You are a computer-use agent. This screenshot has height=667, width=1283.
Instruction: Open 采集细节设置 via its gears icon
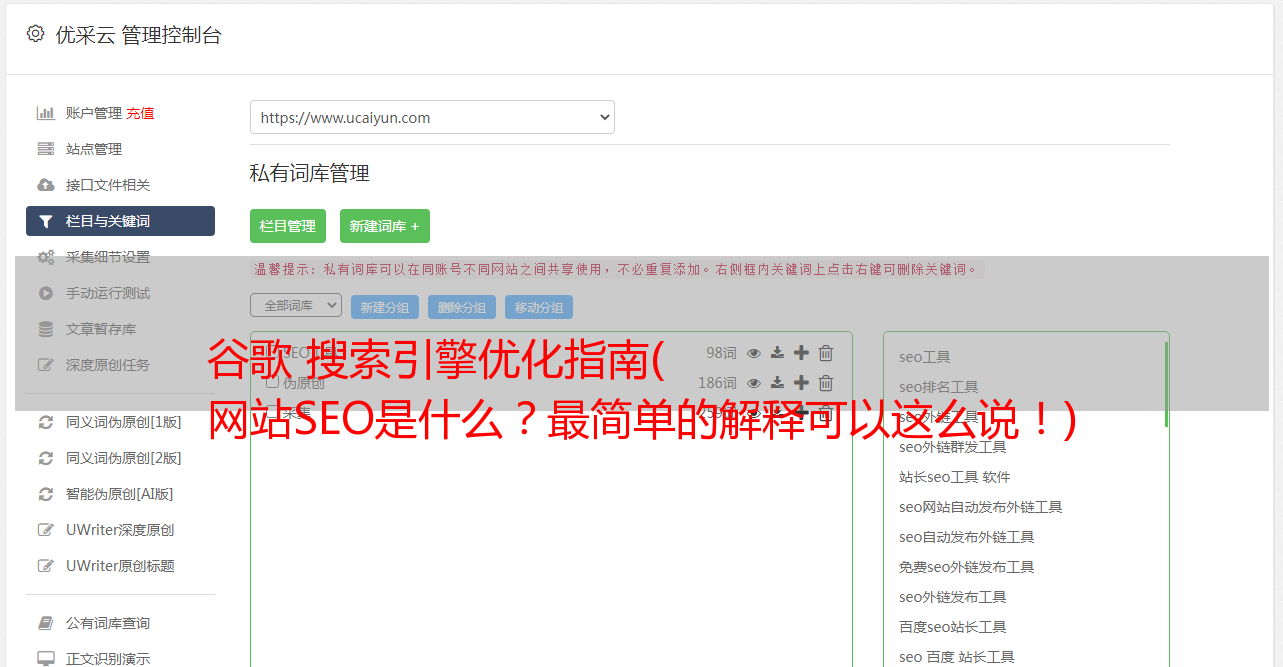pos(45,257)
